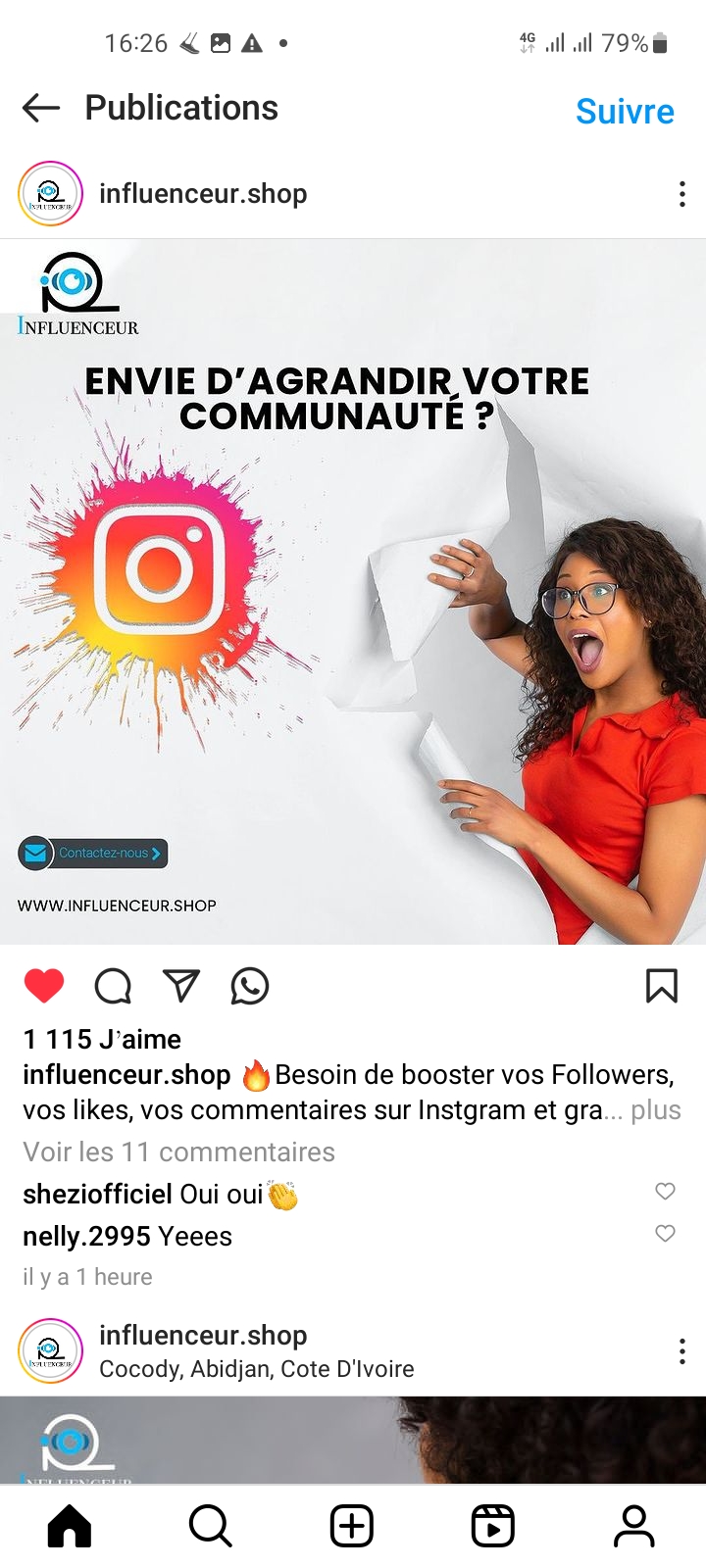
Task: Open Reels tab icon
Action: coord(493,1526)
